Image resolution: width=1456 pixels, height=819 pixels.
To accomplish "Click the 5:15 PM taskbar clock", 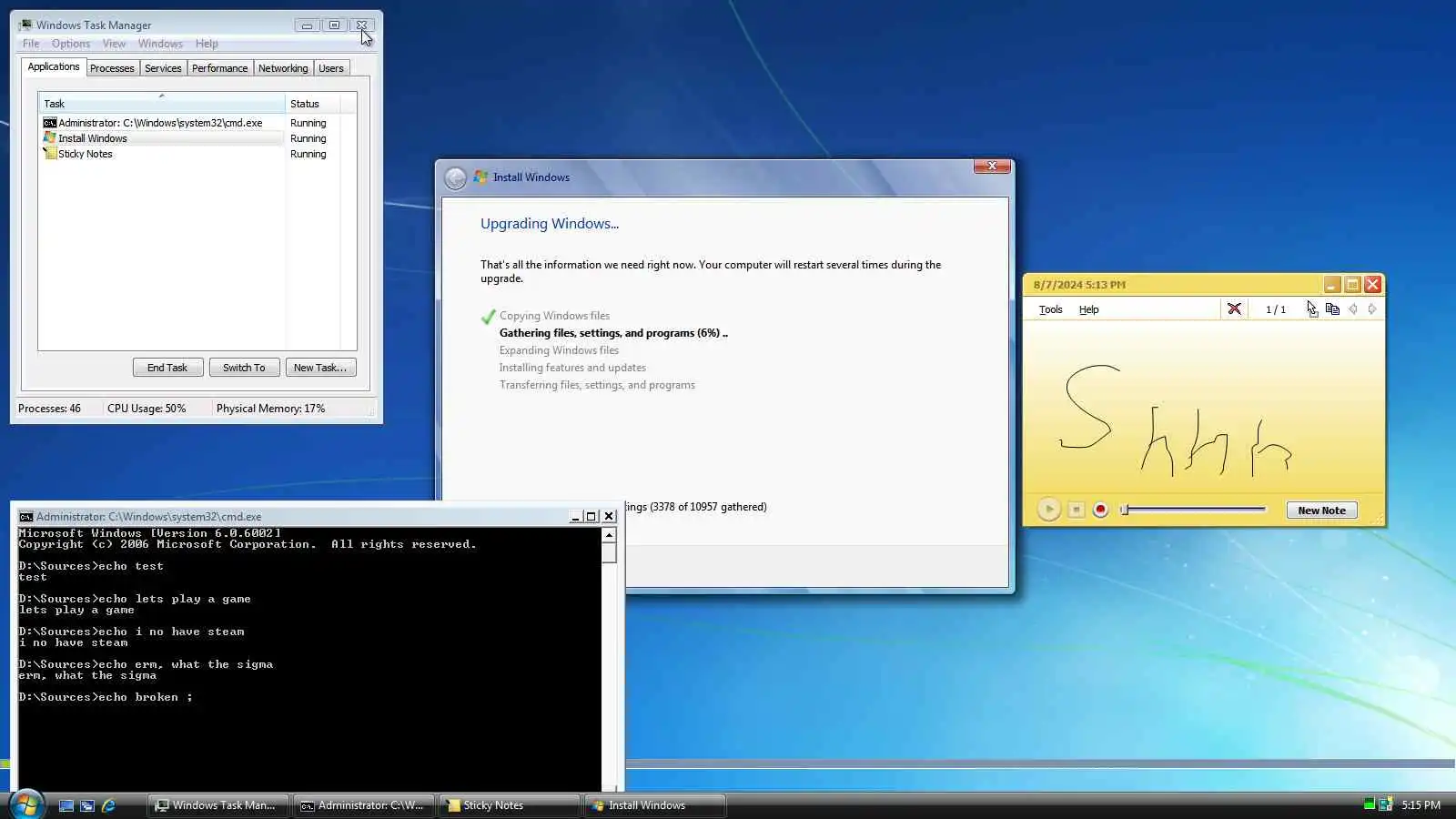I will point(1421,805).
